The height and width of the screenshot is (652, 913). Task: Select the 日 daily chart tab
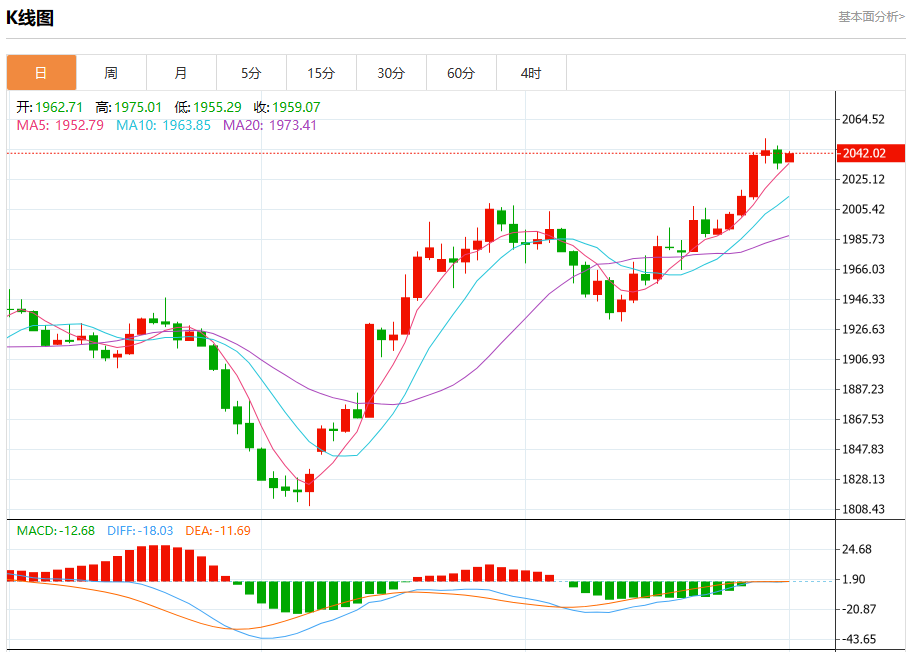tap(41, 73)
